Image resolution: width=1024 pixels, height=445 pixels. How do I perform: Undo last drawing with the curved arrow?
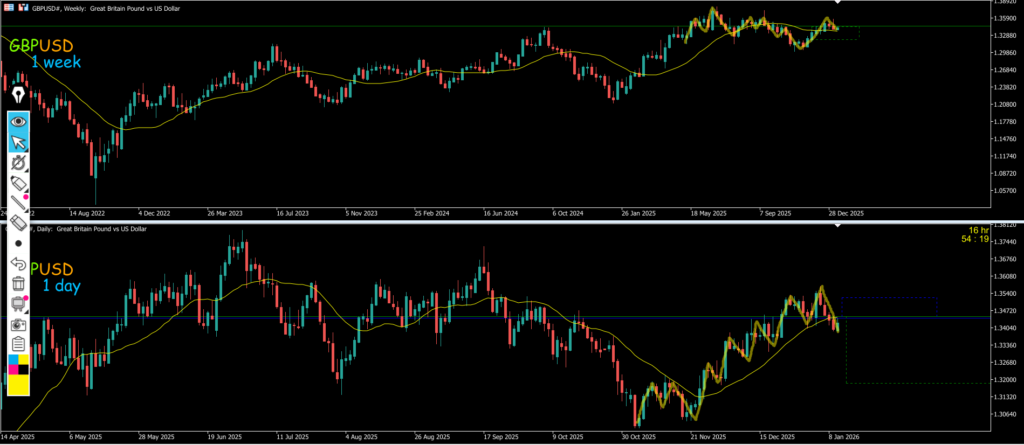[18, 263]
